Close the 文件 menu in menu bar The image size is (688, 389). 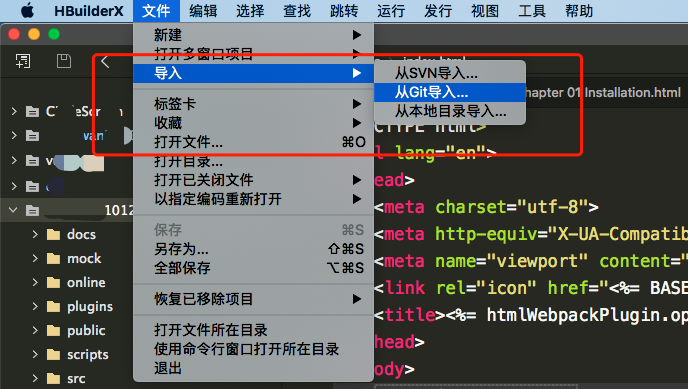pyautogui.click(x=156, y=11)
